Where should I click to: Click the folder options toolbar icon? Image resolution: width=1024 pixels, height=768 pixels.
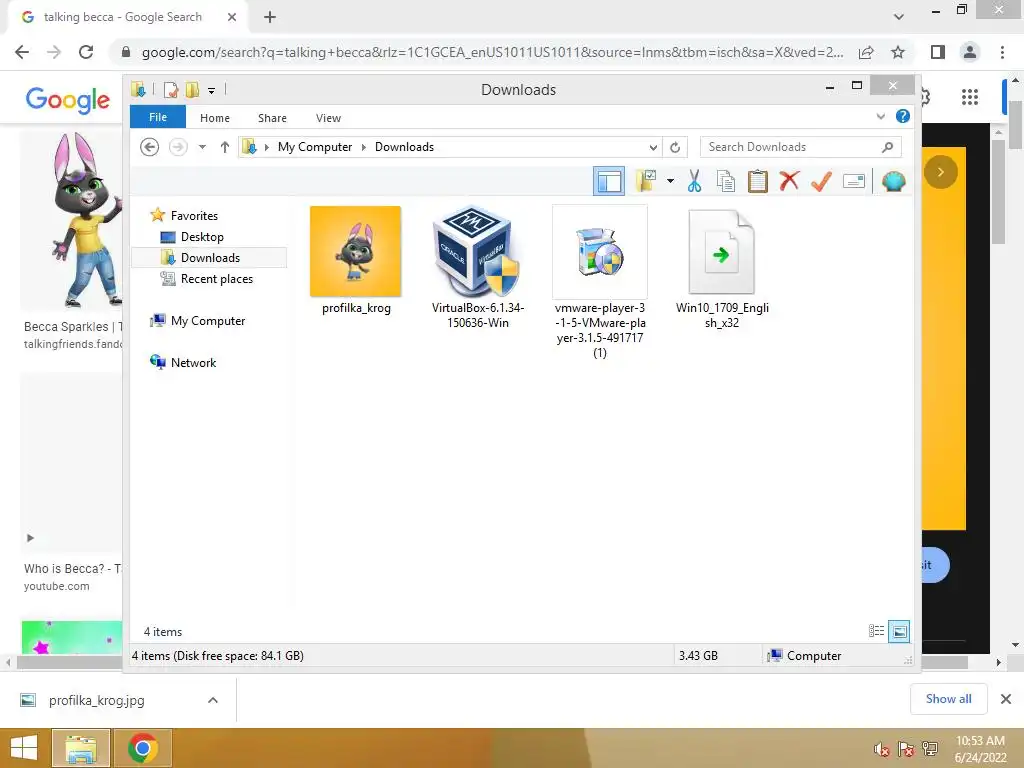point(646,181)
